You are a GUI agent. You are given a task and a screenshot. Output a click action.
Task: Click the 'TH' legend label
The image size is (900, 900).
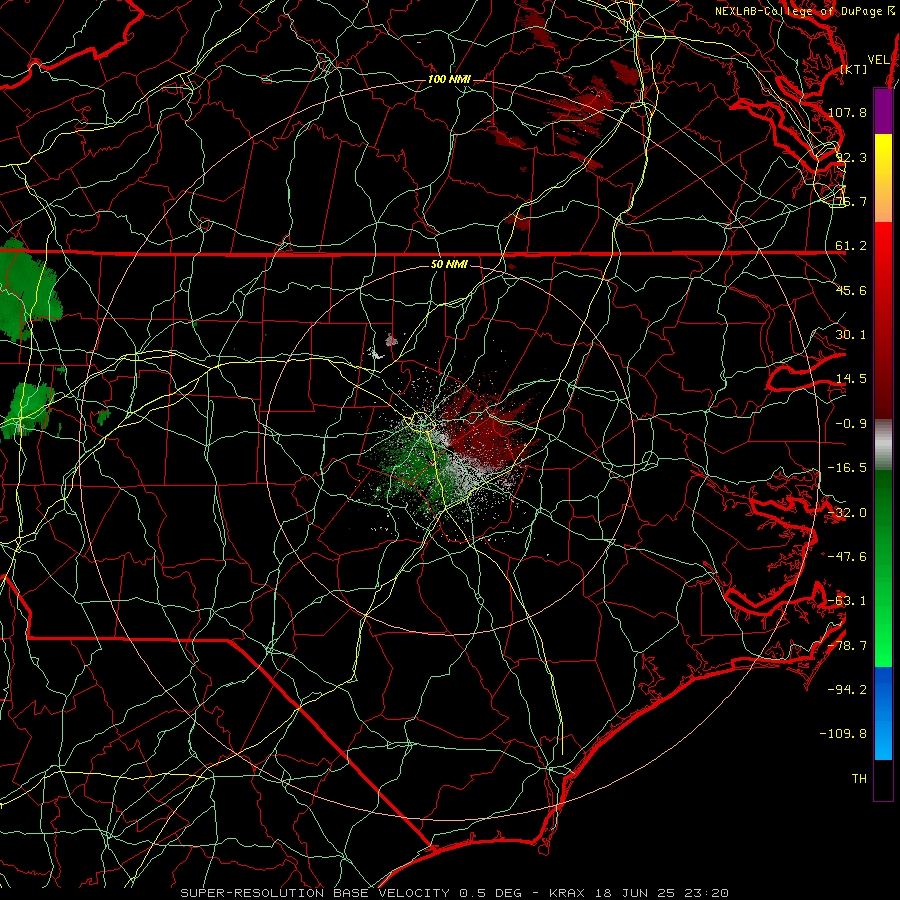(859, 779)
